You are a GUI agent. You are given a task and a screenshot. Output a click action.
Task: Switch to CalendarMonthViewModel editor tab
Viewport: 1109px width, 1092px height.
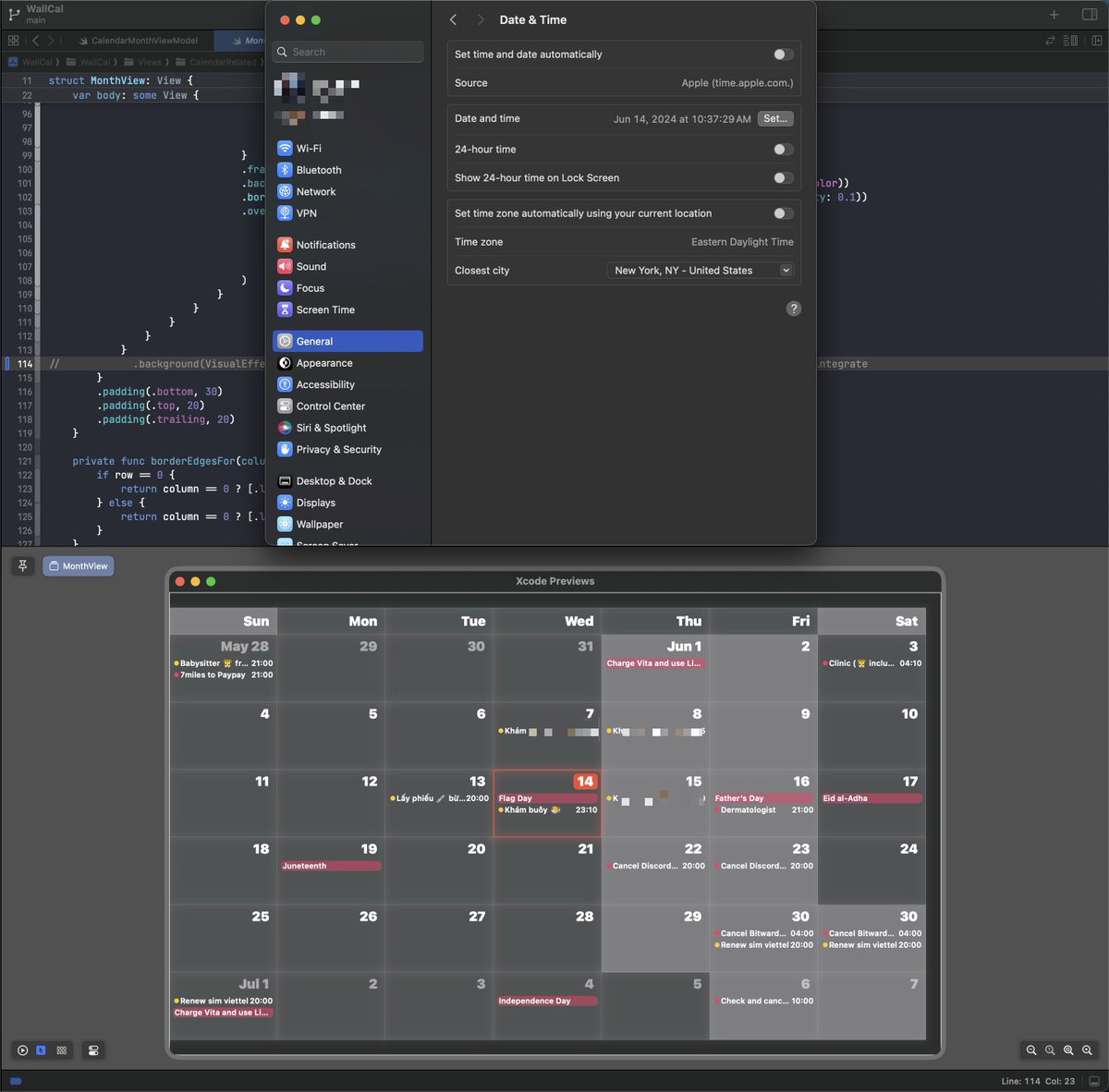(x=138, y=41)
